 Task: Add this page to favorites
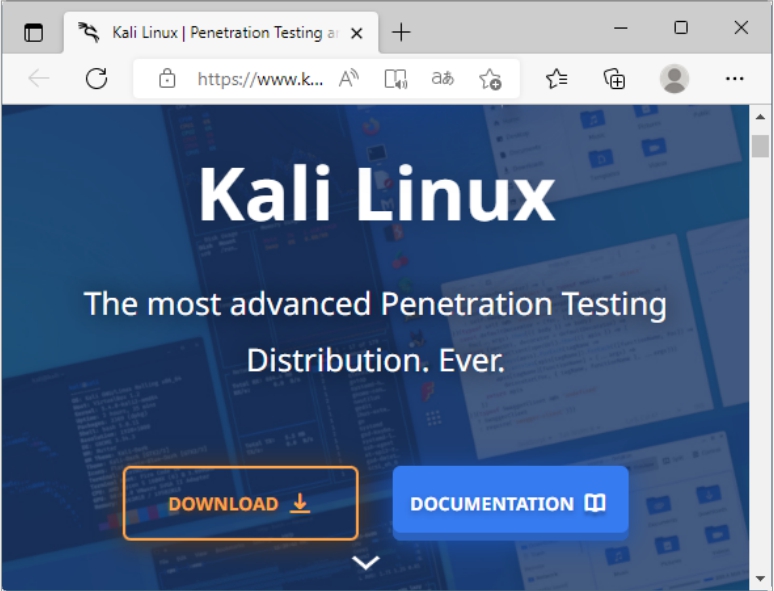coord(490,79)
